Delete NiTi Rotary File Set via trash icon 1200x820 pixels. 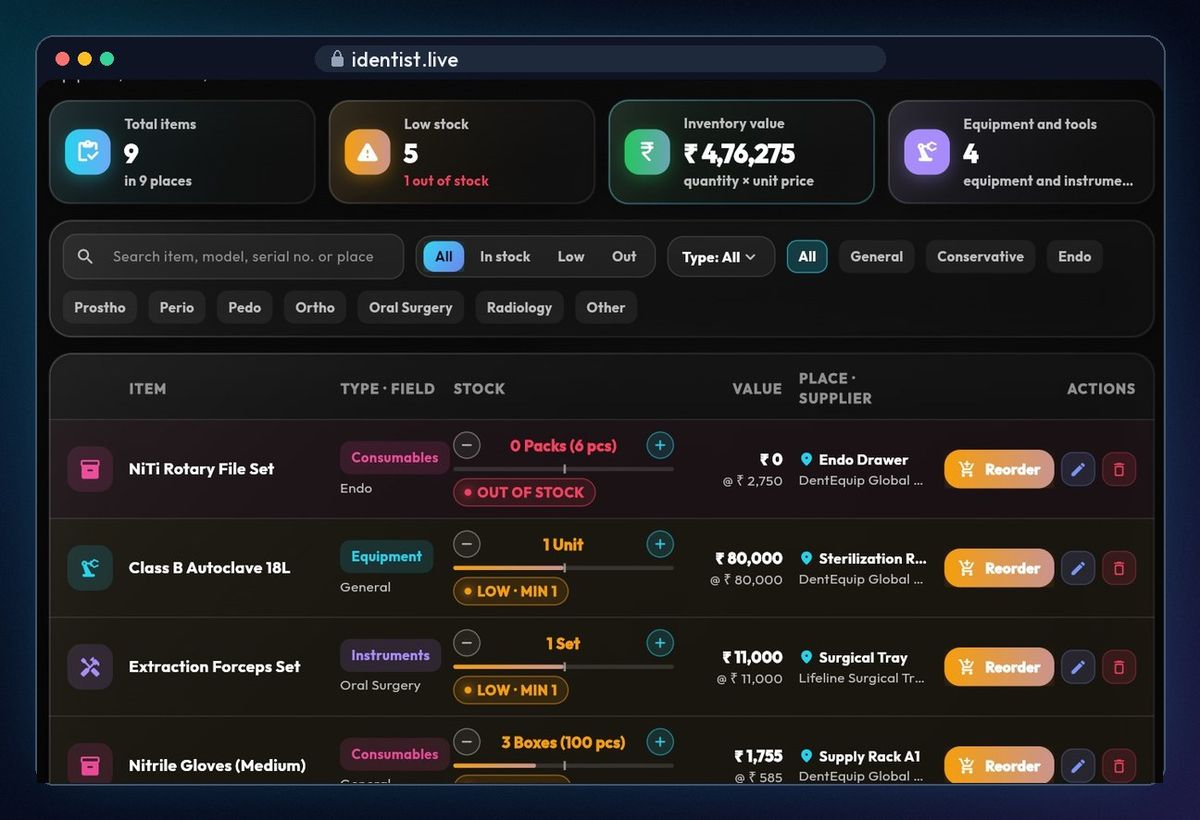(1119, 469)
